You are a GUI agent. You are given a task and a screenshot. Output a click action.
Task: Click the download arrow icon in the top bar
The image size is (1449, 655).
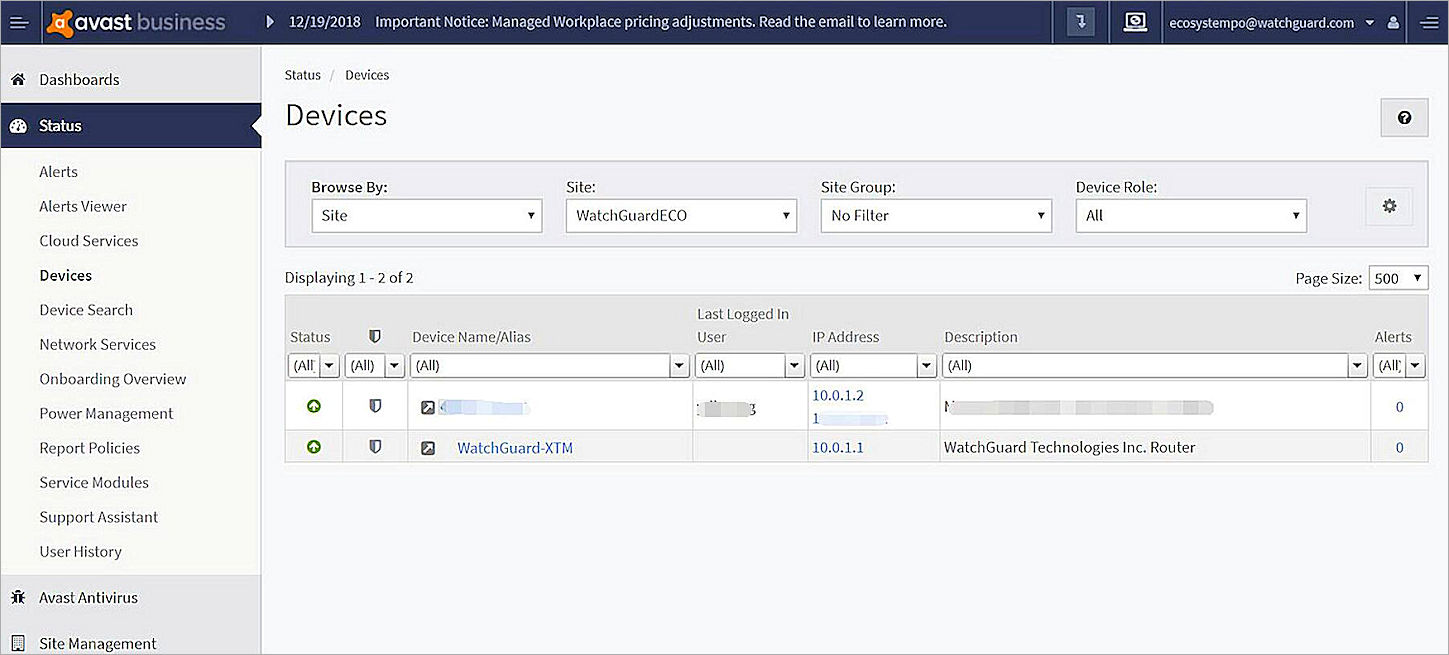tap(1079, 21)
